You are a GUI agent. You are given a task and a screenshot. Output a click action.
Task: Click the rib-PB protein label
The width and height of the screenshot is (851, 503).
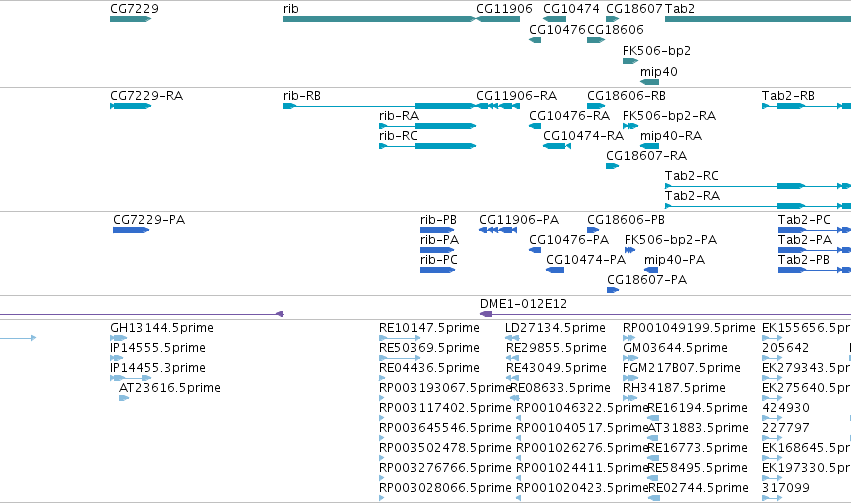point(438,220)
